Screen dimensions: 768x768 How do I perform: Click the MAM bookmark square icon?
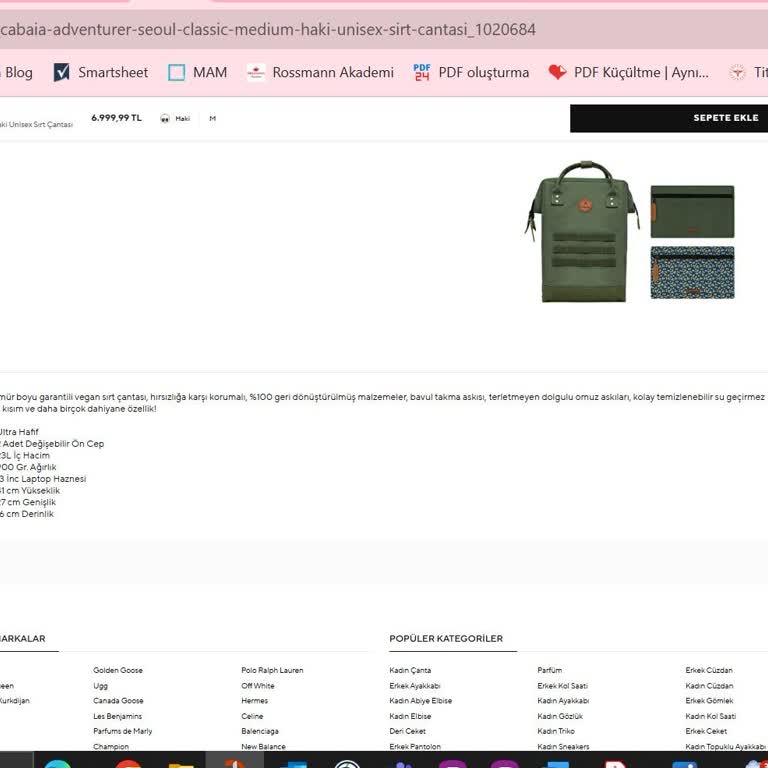click(177, 72)
